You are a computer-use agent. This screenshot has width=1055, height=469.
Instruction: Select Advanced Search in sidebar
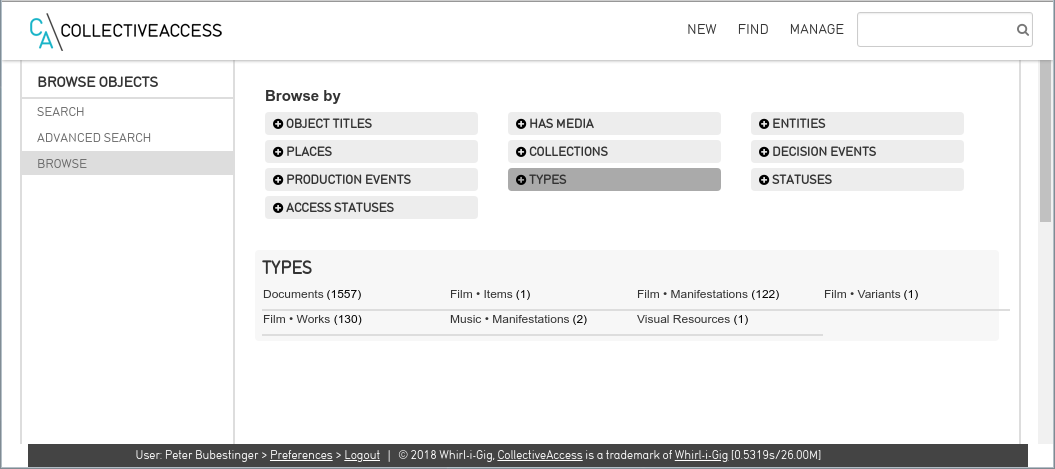[x=94, y=138]
